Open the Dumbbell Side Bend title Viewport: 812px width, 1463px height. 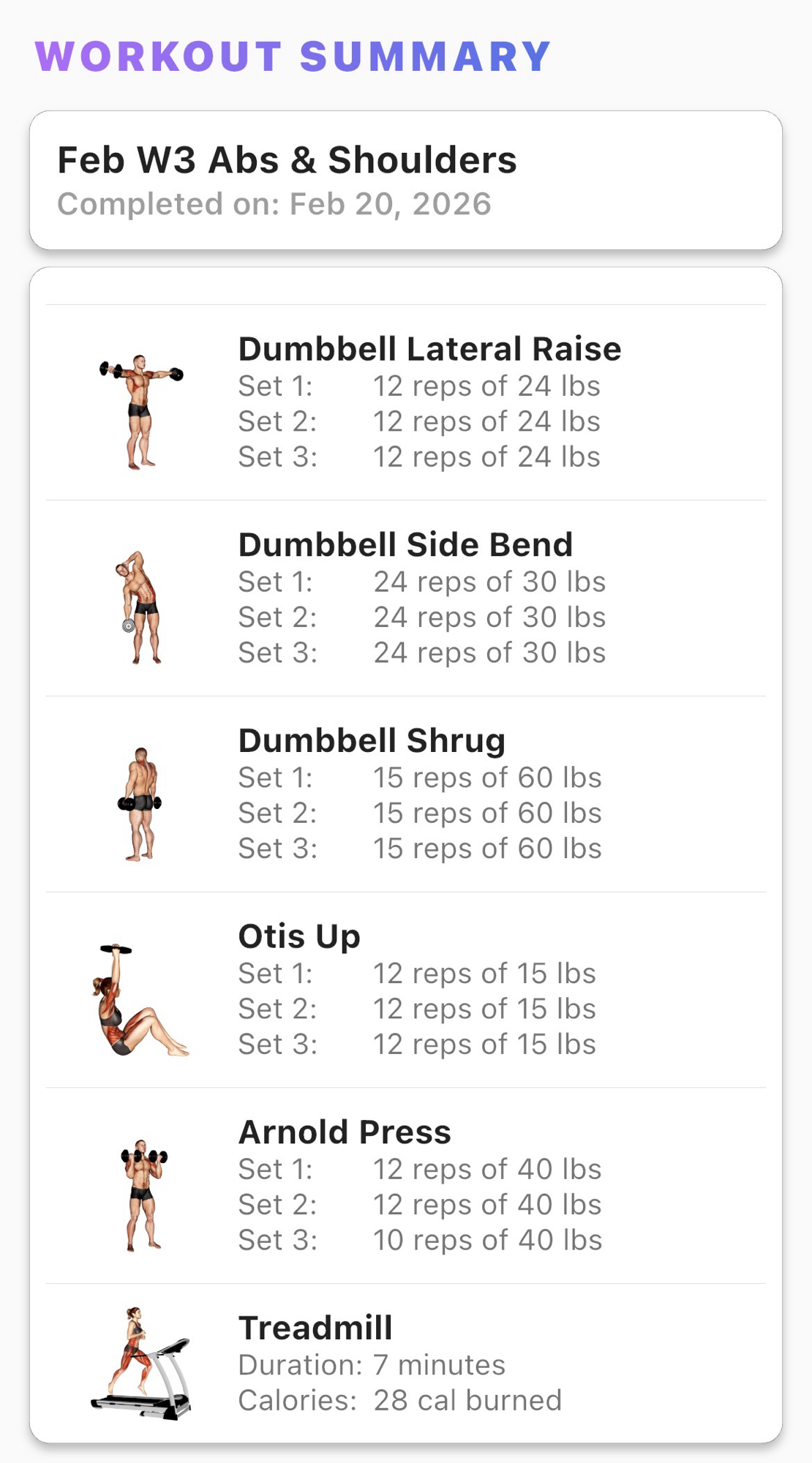click(405, 545)
